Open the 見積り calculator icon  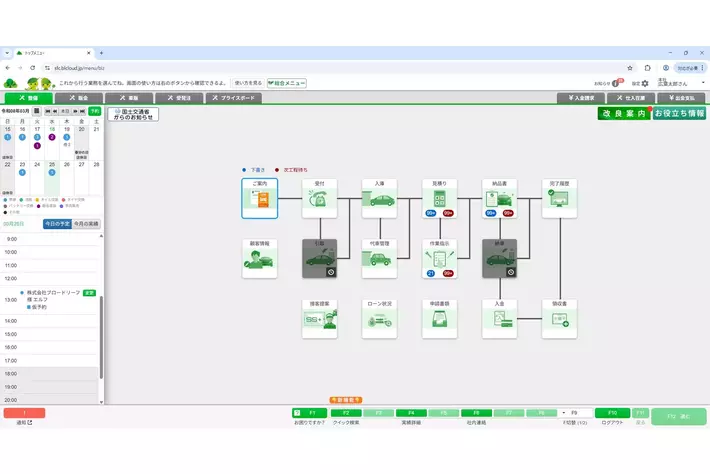click(439, 200)
